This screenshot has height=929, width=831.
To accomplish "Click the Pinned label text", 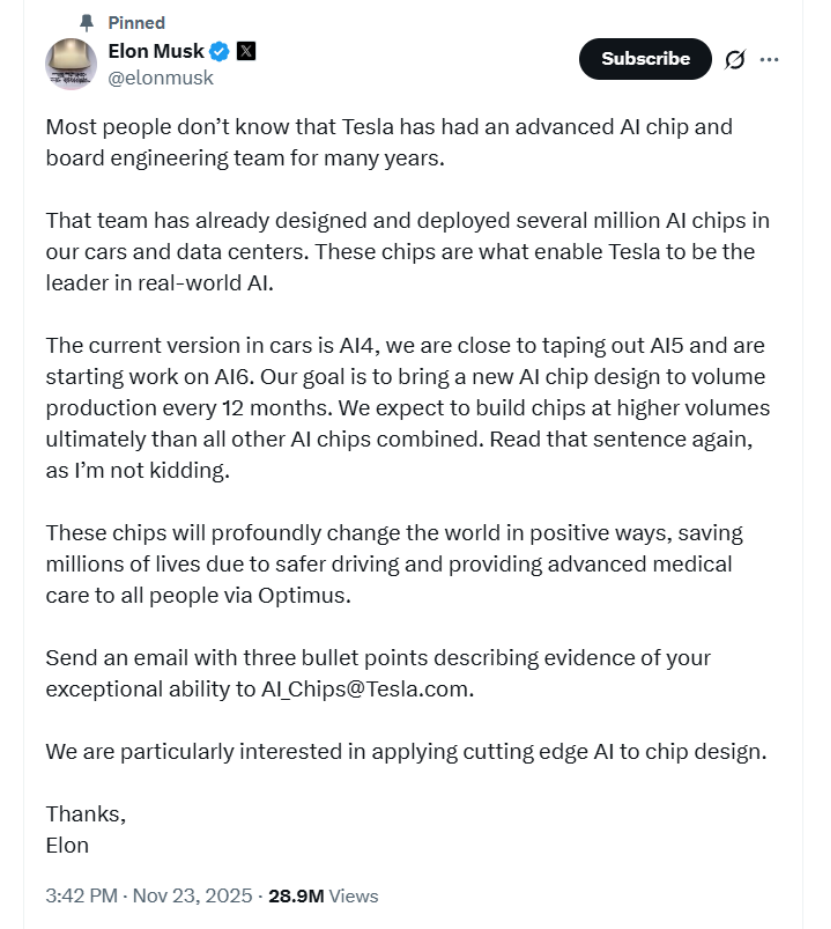I will click(x=136, y=22).
